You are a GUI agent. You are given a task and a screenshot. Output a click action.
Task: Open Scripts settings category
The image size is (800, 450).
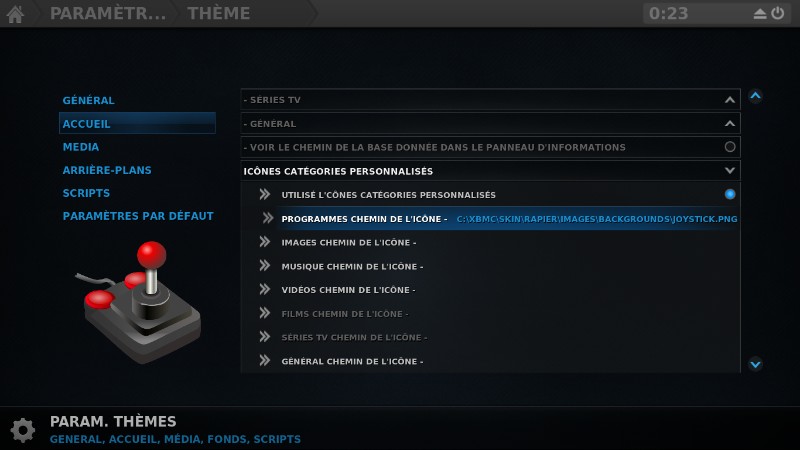pyautogui.click(x=86, y=193)
